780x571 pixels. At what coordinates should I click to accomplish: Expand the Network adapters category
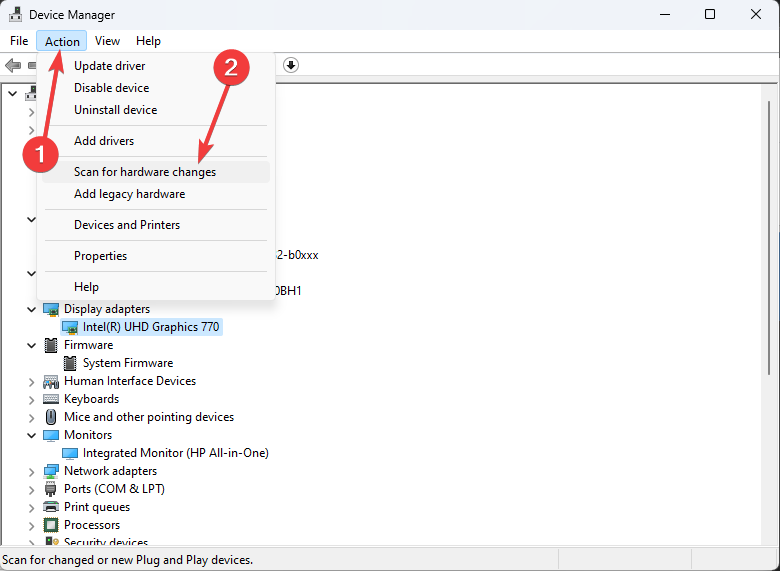(31, 472)
